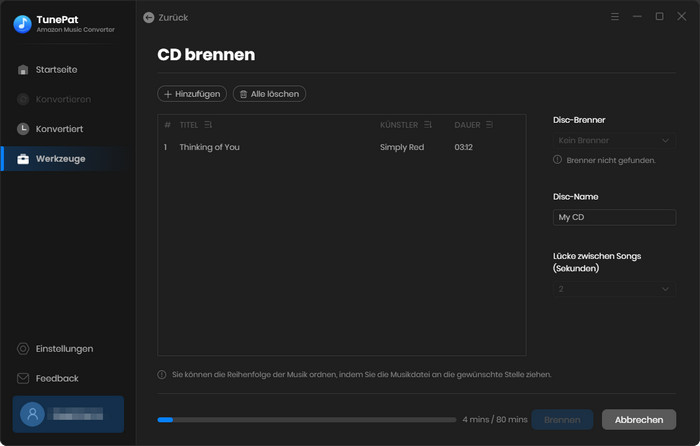Open the user account avatar
Screen dimensions: 700x446
pos(32,414)
